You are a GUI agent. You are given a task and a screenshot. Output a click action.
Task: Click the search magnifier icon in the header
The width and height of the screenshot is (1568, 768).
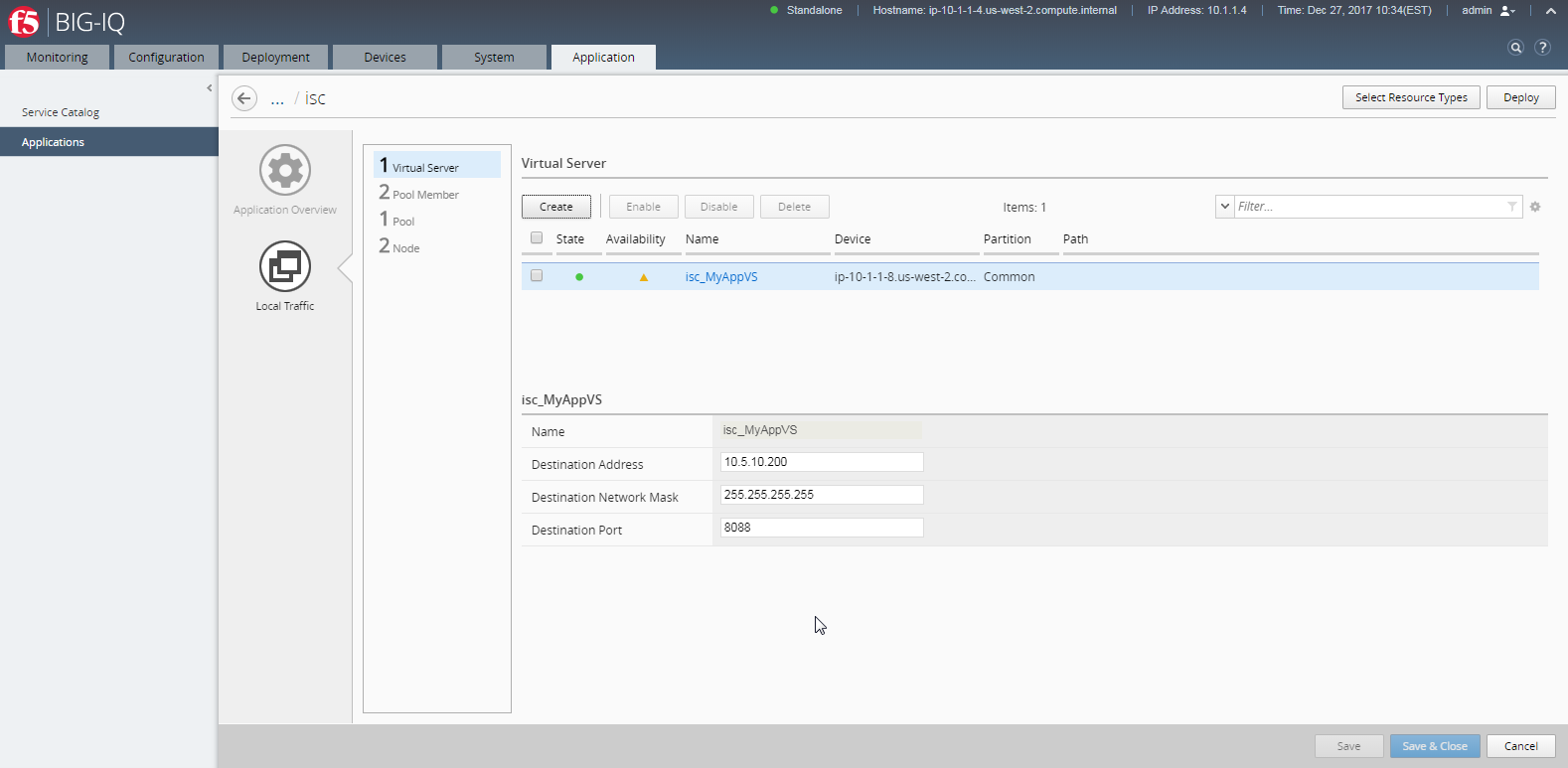coord(1515,48)
